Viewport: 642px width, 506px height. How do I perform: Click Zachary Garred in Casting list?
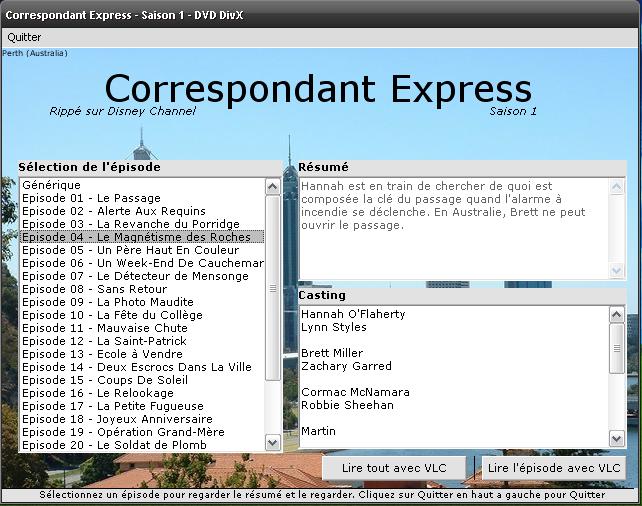tap(346, 366)
